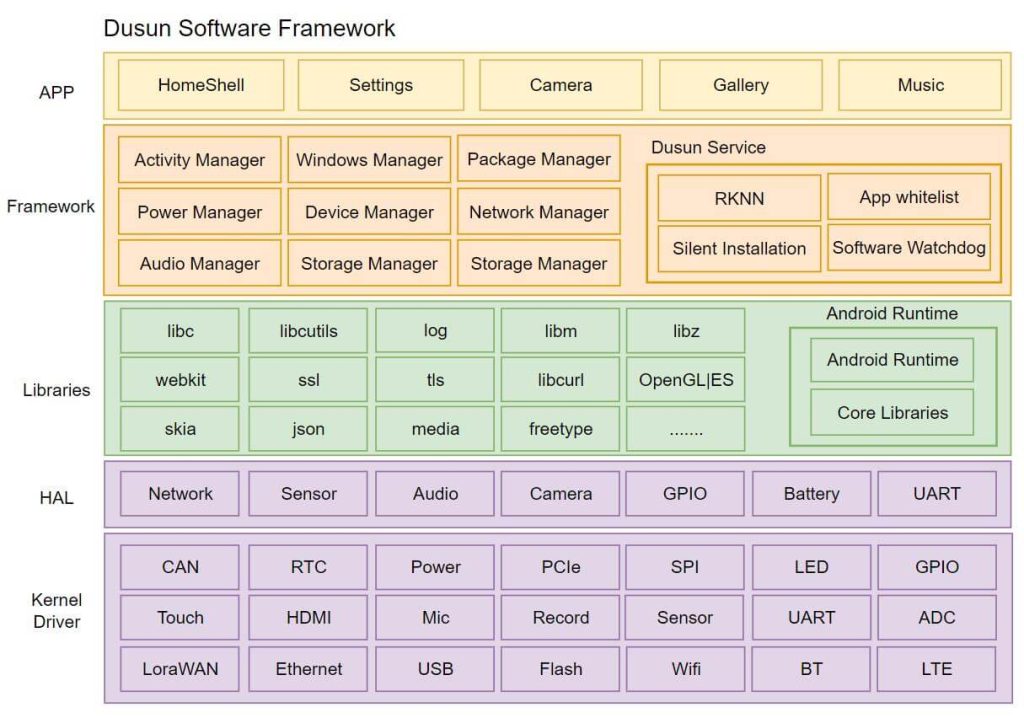
Task: Select the LED driver box
Action: [x=811, y=567]
